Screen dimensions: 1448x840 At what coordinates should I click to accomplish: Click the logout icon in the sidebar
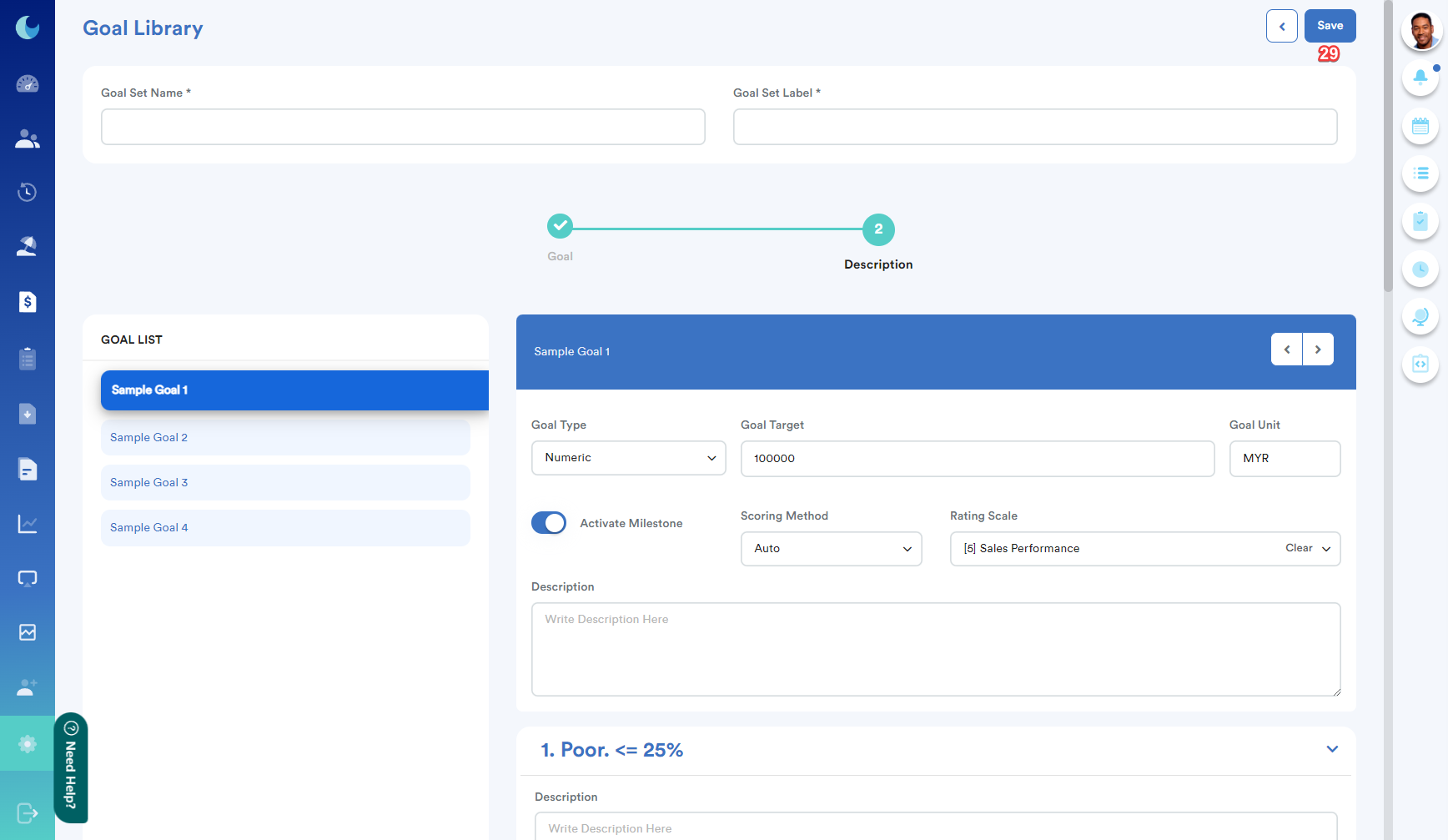[28, 813]
